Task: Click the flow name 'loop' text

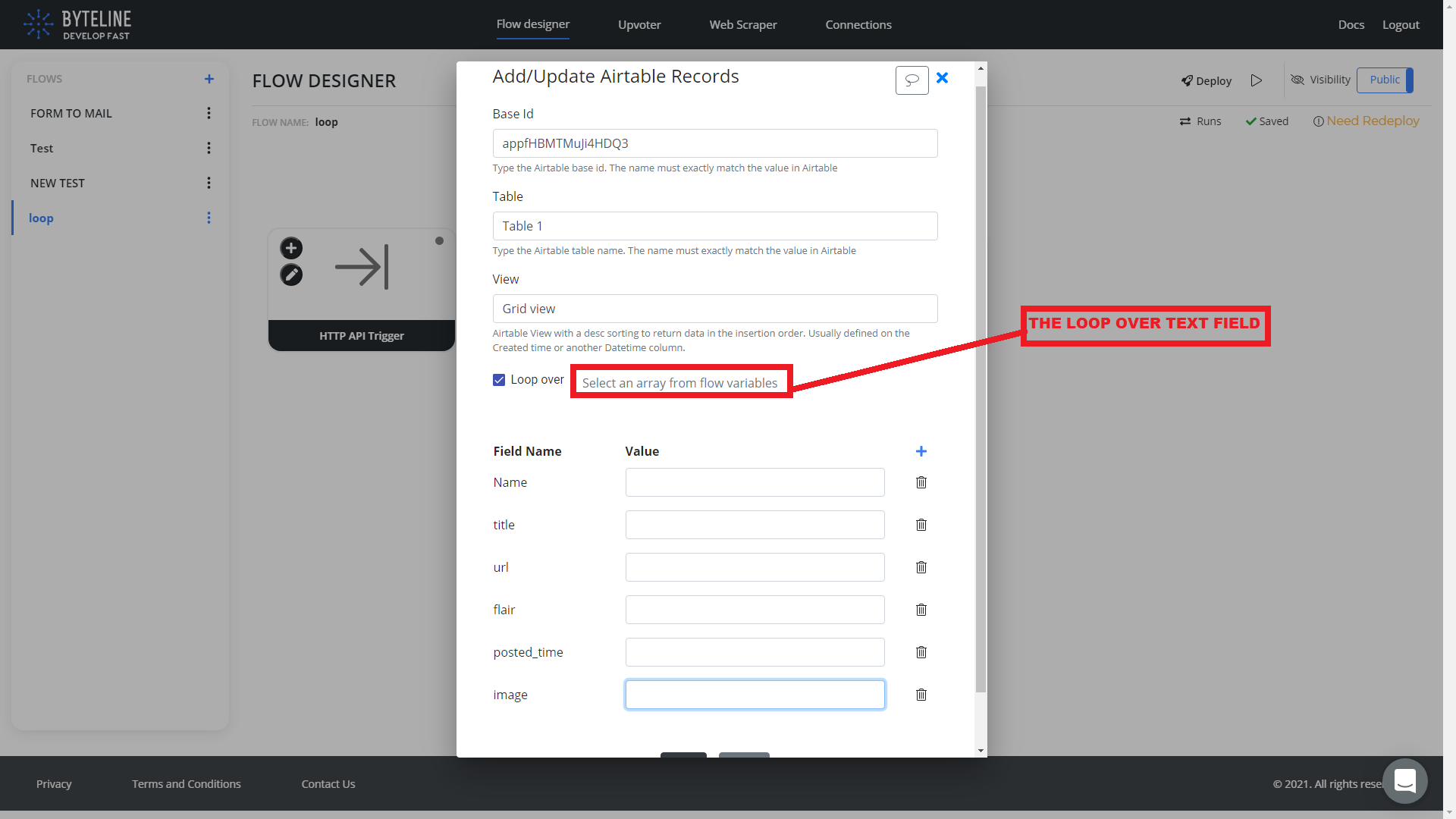Action: [327, 122]
